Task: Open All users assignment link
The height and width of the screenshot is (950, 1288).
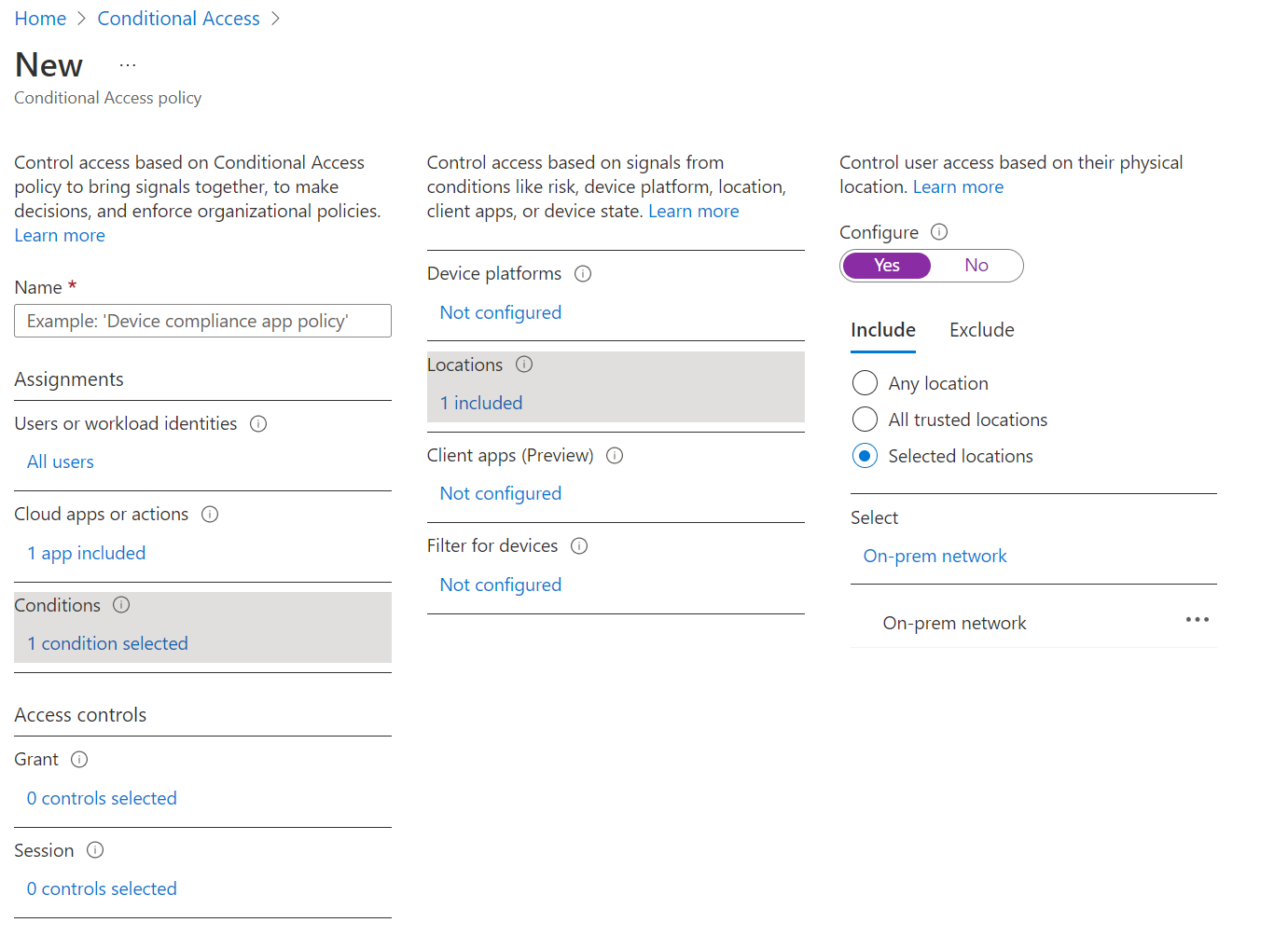Action: click(61, 462)
